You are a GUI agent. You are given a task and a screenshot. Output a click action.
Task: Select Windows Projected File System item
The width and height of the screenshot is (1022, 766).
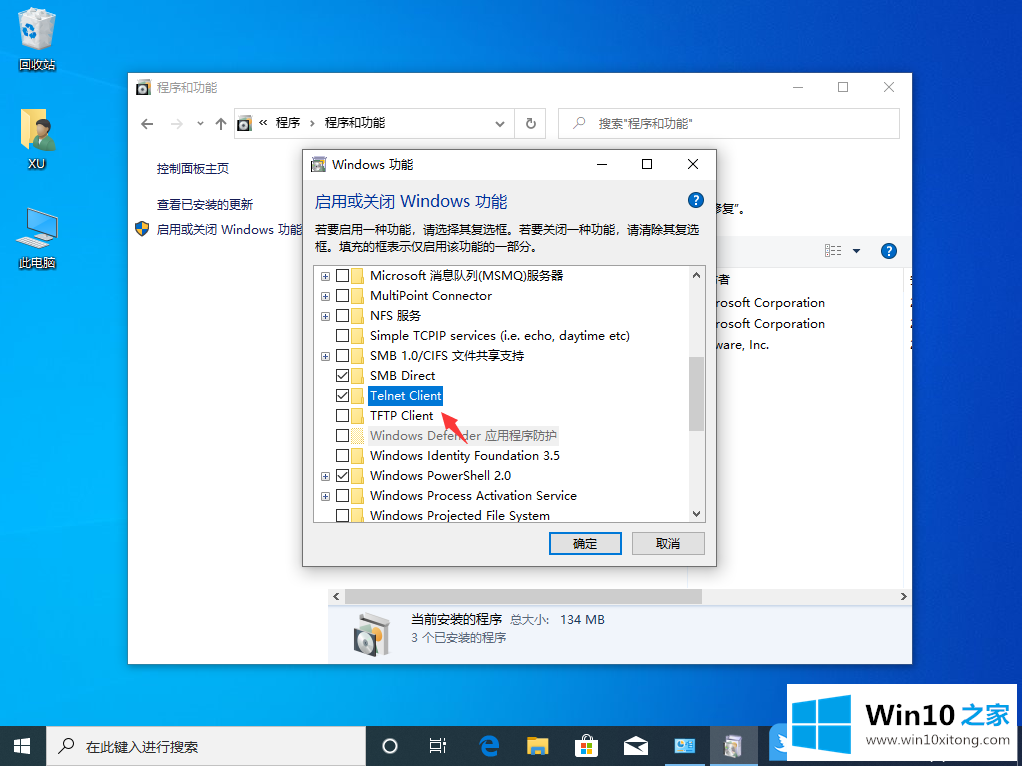pos(460,515)
